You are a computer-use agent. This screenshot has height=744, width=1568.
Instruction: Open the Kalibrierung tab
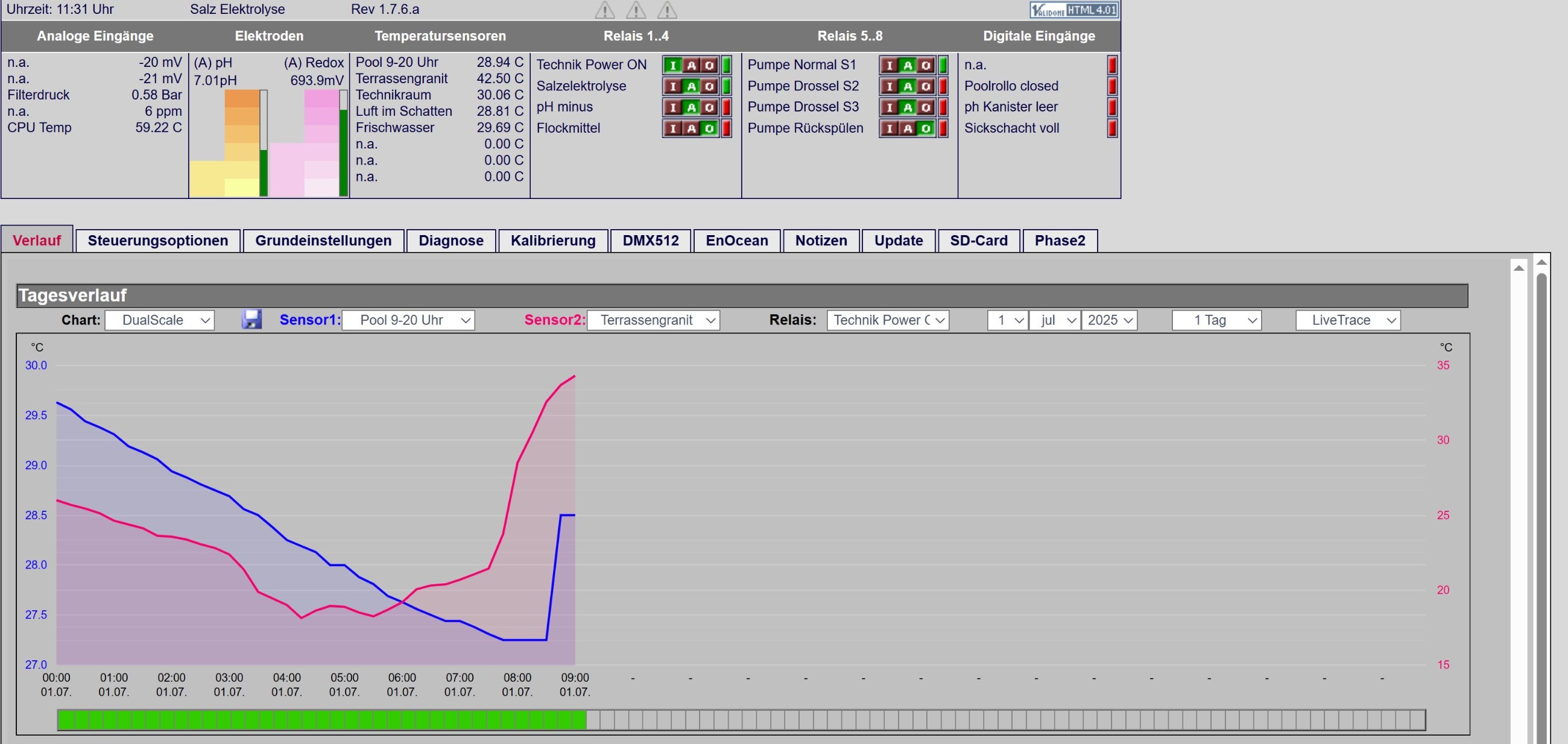(x=552, y=241)
